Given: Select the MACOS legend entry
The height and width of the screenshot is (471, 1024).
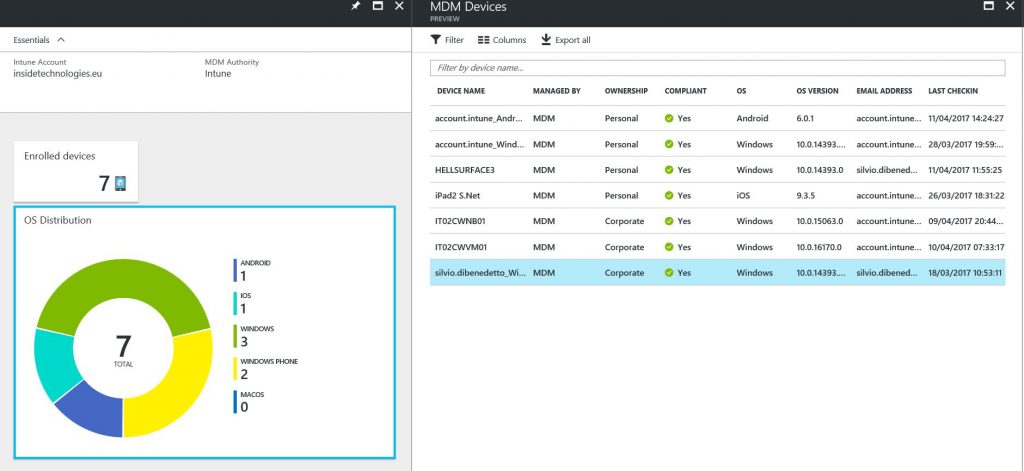Looking at the screenshot, I should coord(249,402).
